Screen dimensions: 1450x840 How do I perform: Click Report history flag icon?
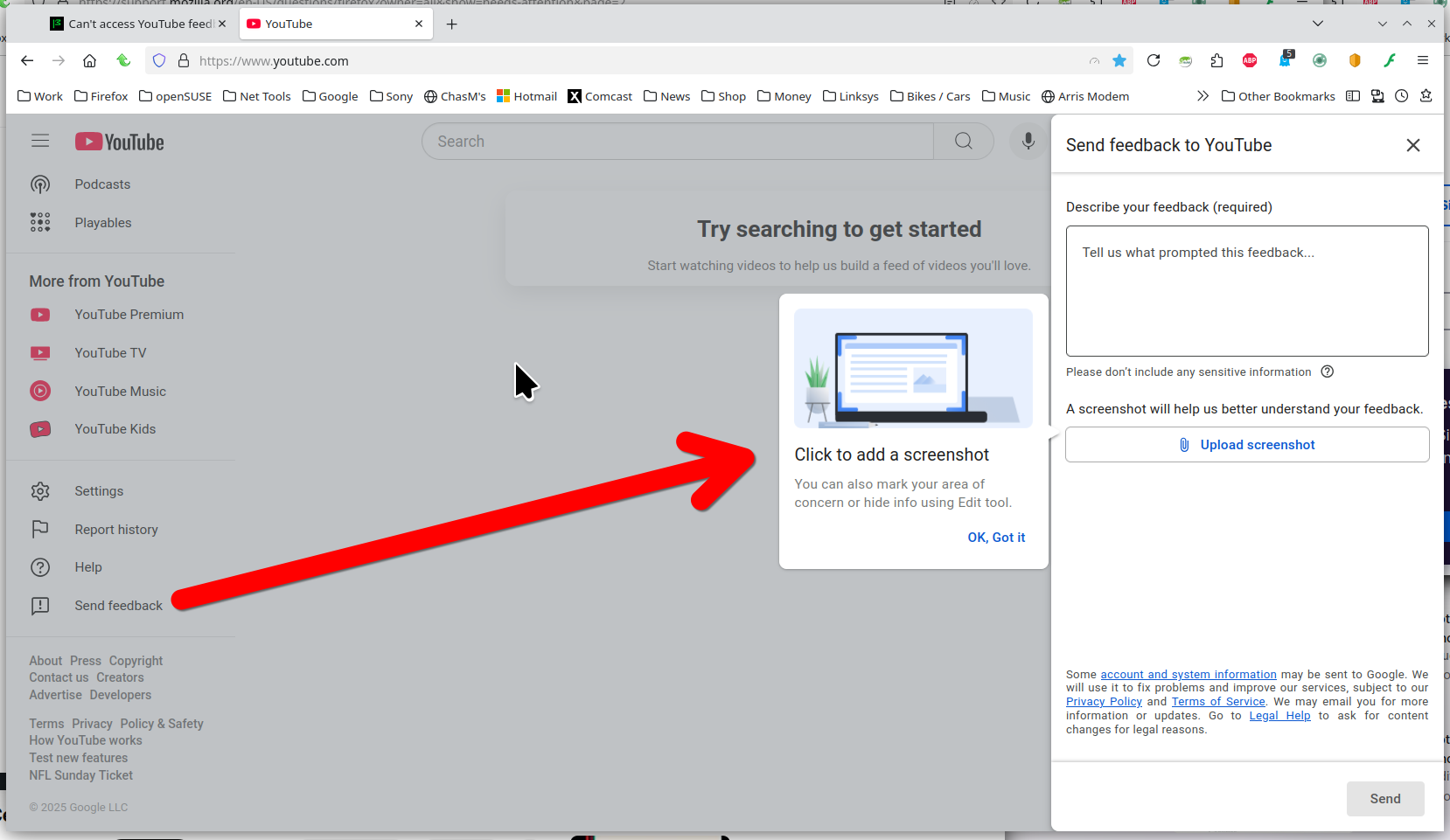(40, 530)
